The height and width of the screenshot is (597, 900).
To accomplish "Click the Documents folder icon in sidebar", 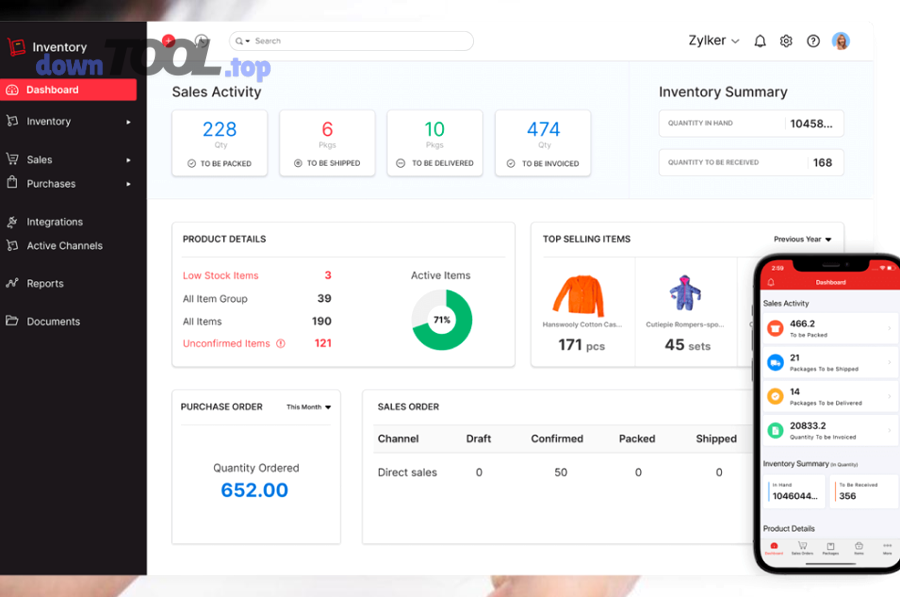I will point(12,321).
